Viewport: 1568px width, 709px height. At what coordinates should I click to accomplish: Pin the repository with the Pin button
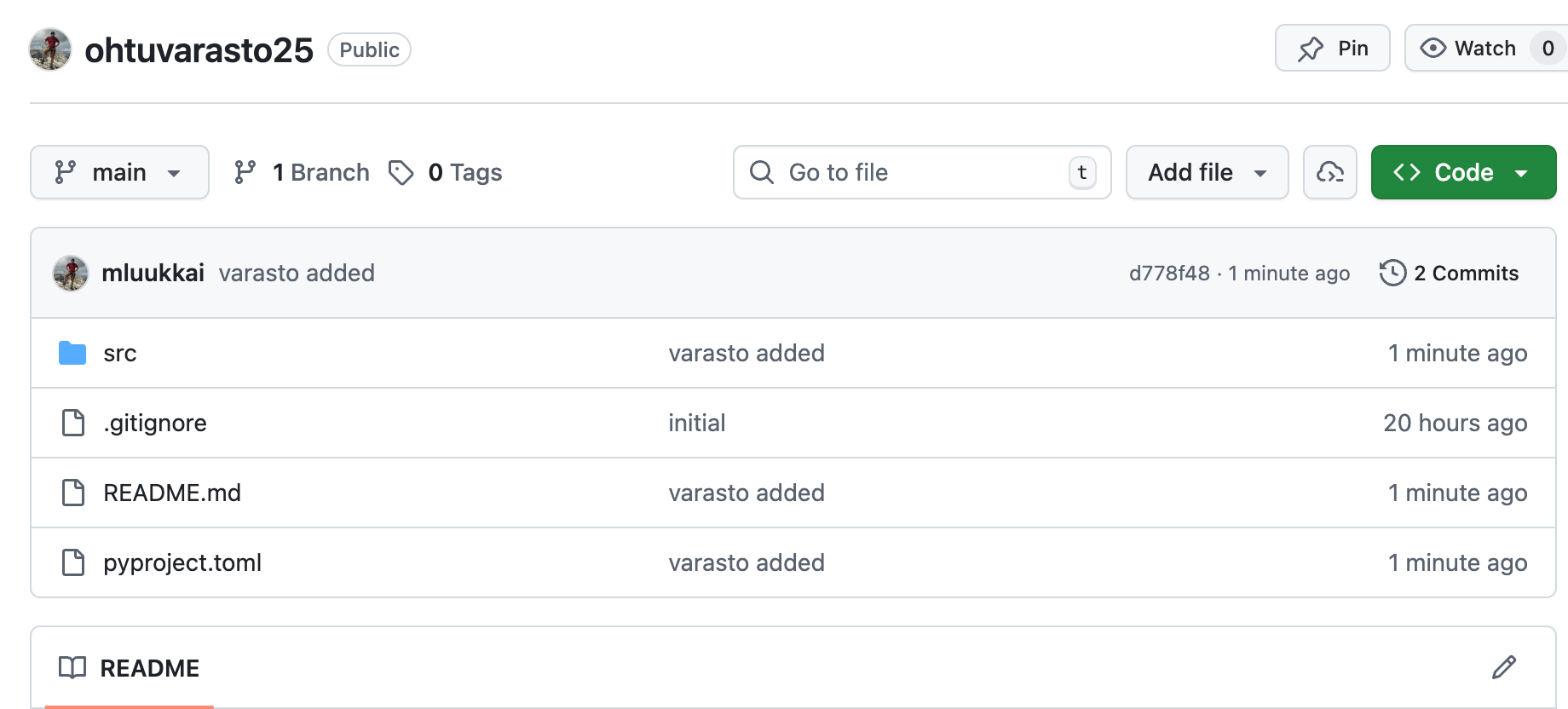click(1332, 49)
